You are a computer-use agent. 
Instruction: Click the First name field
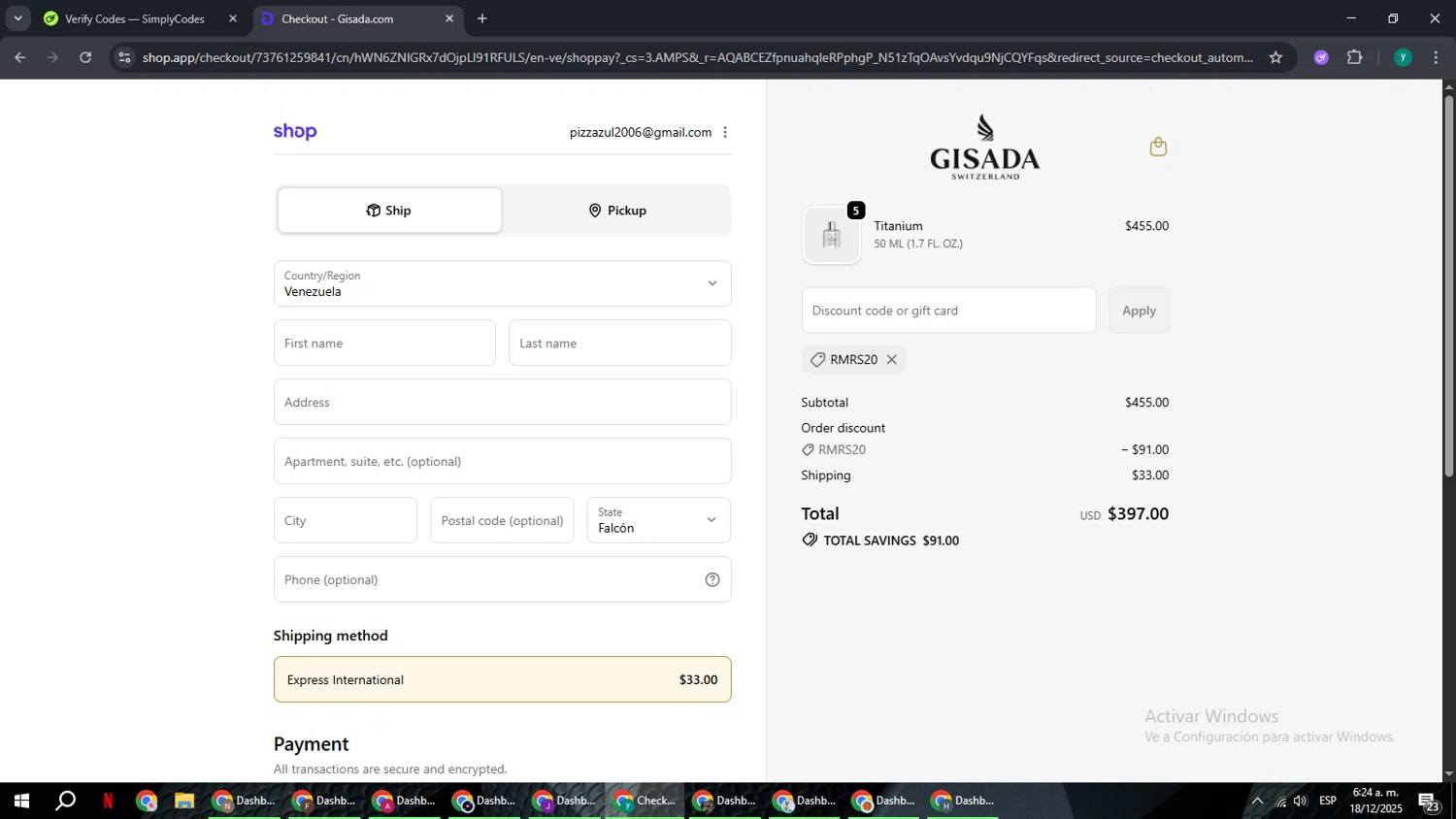coord(384,343)
